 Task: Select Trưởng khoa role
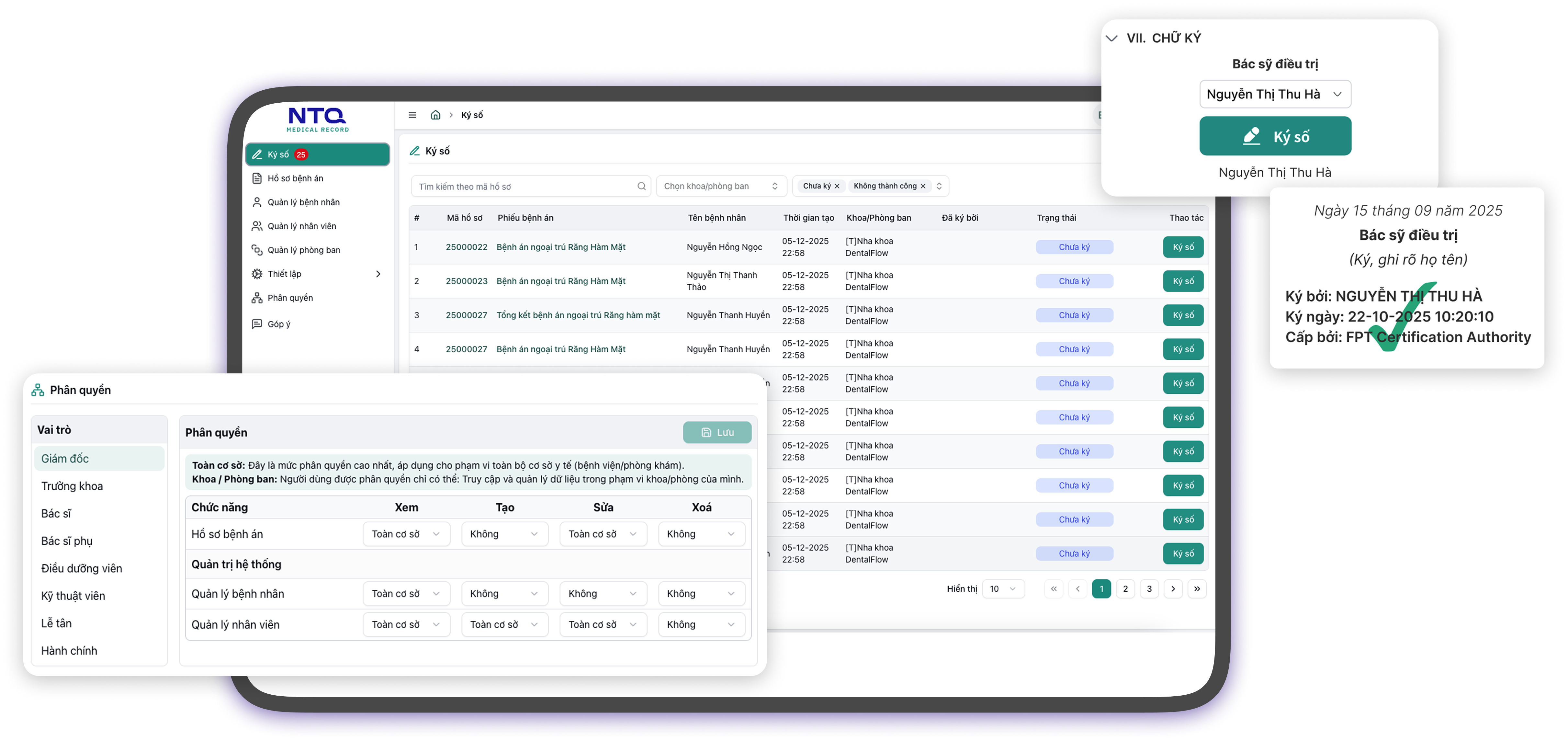coord(72,486)
